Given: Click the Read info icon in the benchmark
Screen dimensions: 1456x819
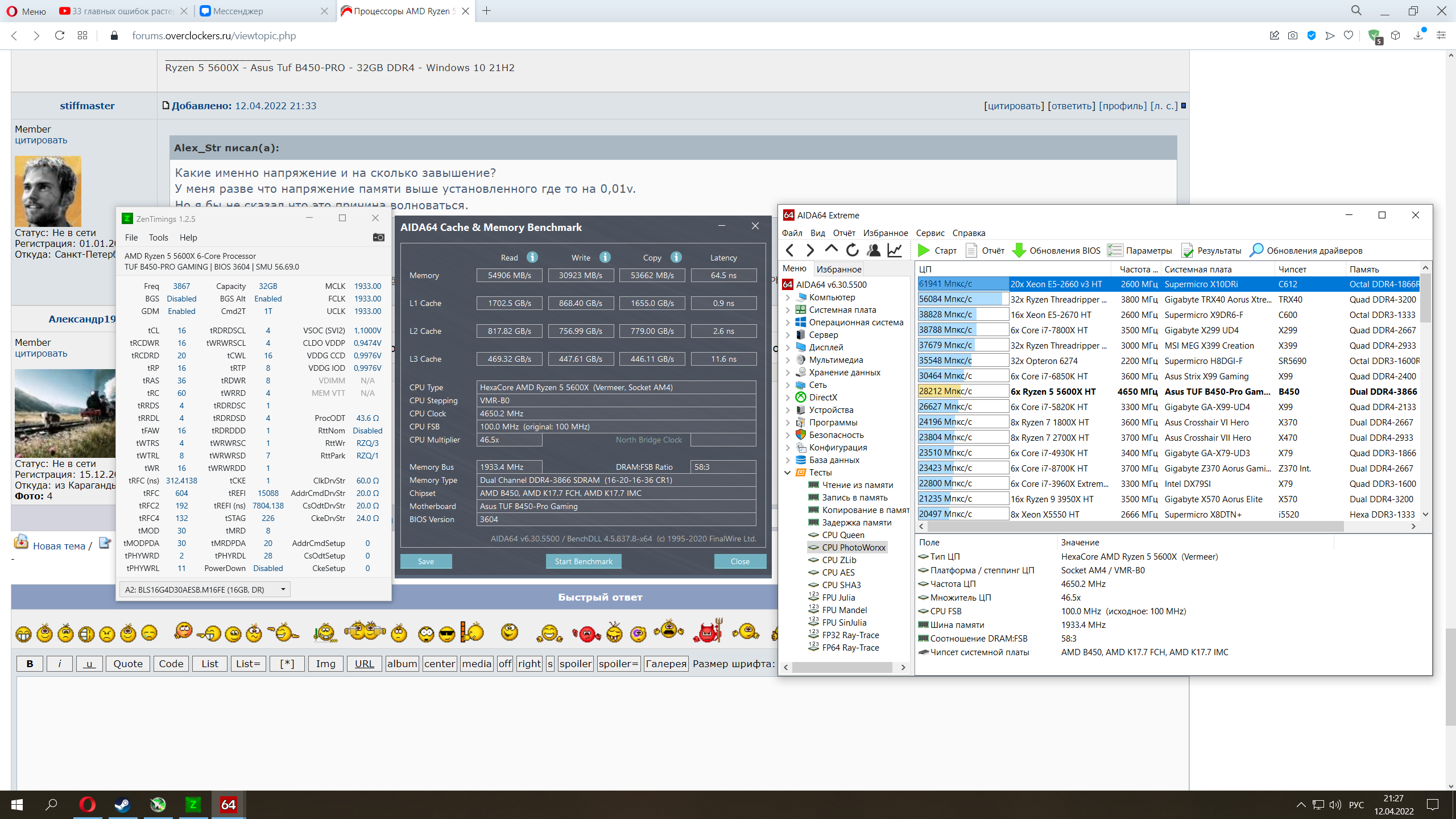Looking at the screenshot, I should 532,257.
